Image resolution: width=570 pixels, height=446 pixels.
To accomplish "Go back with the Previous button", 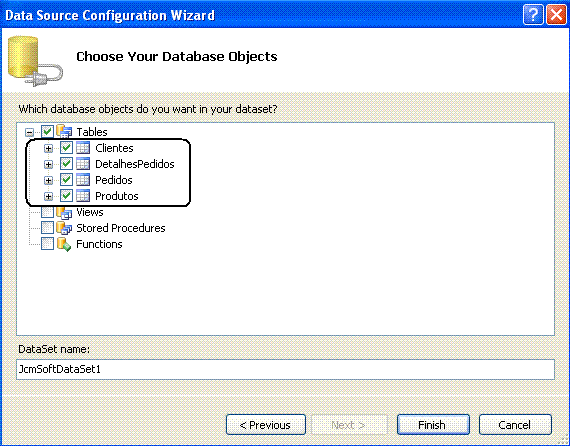I will point(266,425).
